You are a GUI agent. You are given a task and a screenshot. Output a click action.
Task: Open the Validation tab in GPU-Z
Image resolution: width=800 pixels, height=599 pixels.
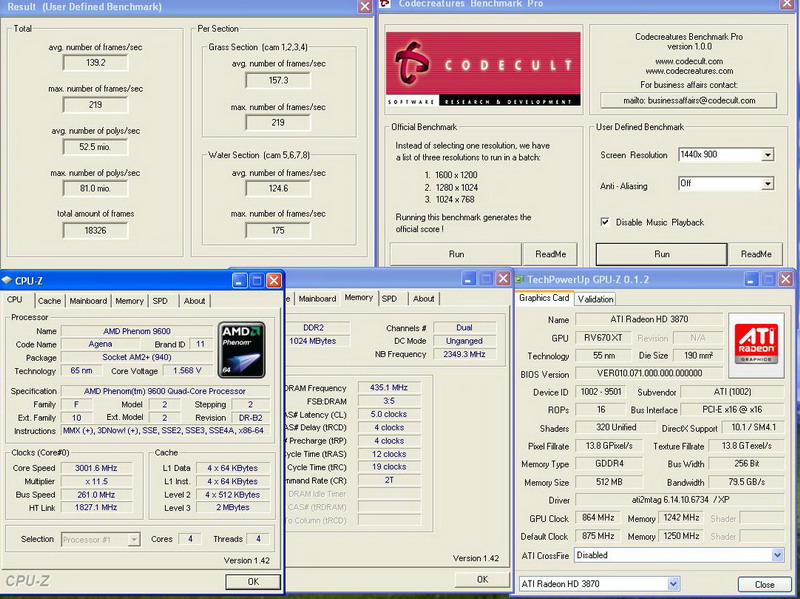(595, 298)
